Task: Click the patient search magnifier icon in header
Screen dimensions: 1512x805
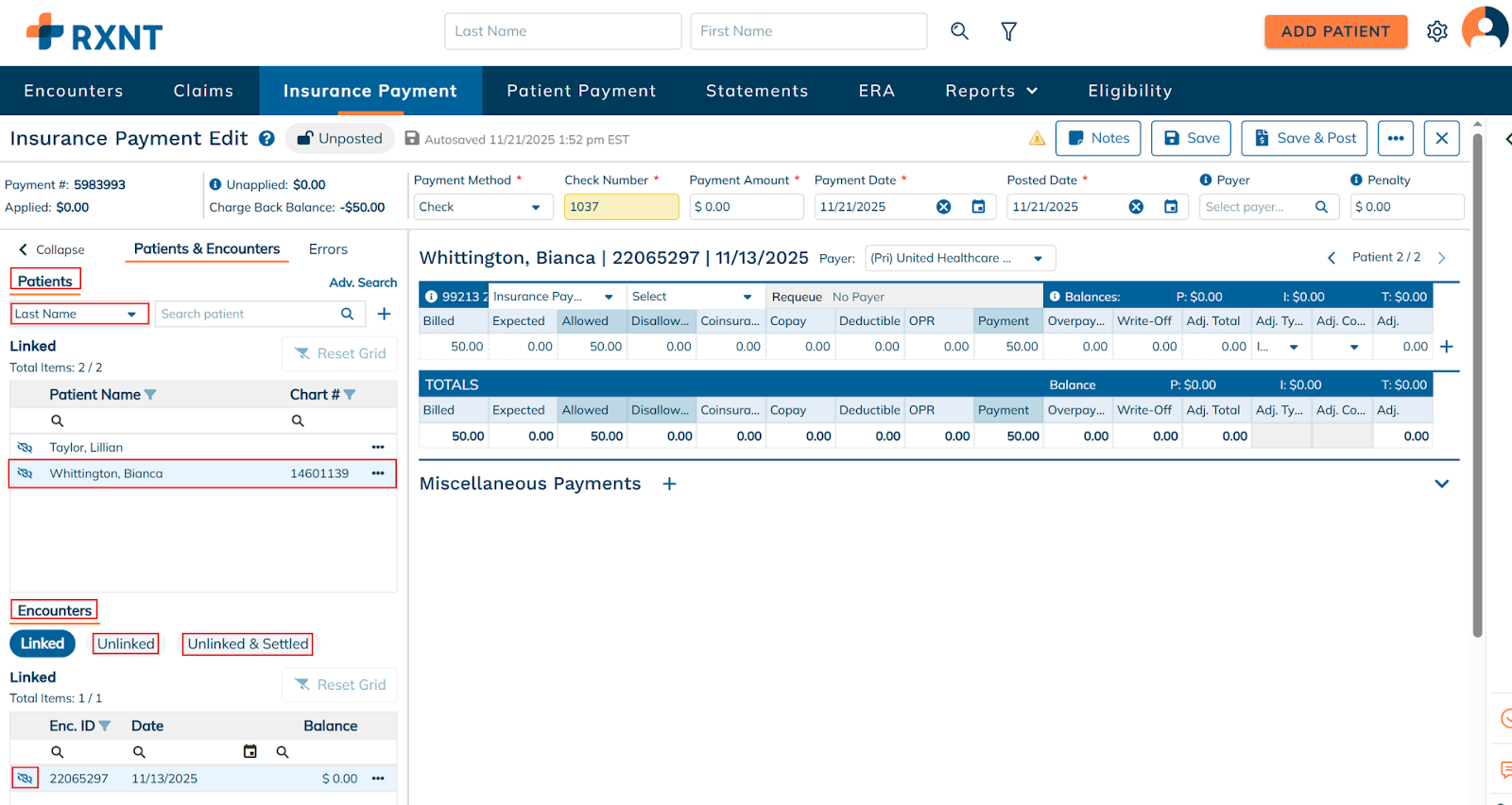Action: (959, 31)
